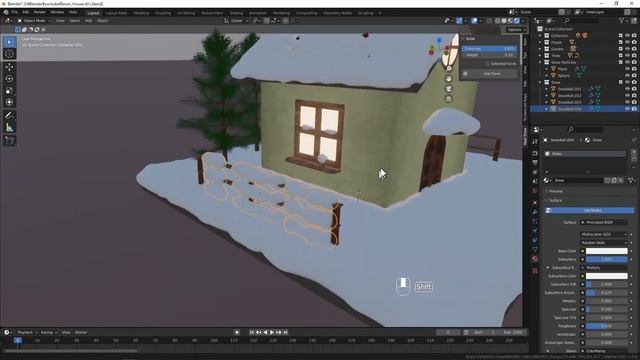640x360 pixels.
Task: Click the auto keying record dot
Action: (x=237, y=333)
